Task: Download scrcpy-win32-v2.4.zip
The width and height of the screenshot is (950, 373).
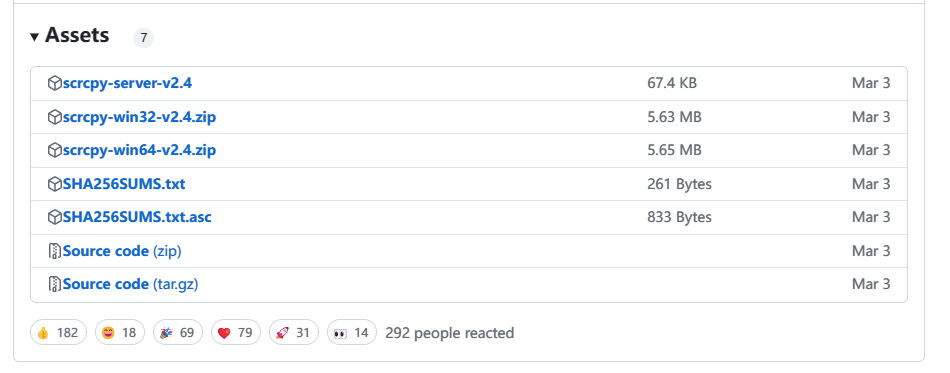Action: pos(139,117)
